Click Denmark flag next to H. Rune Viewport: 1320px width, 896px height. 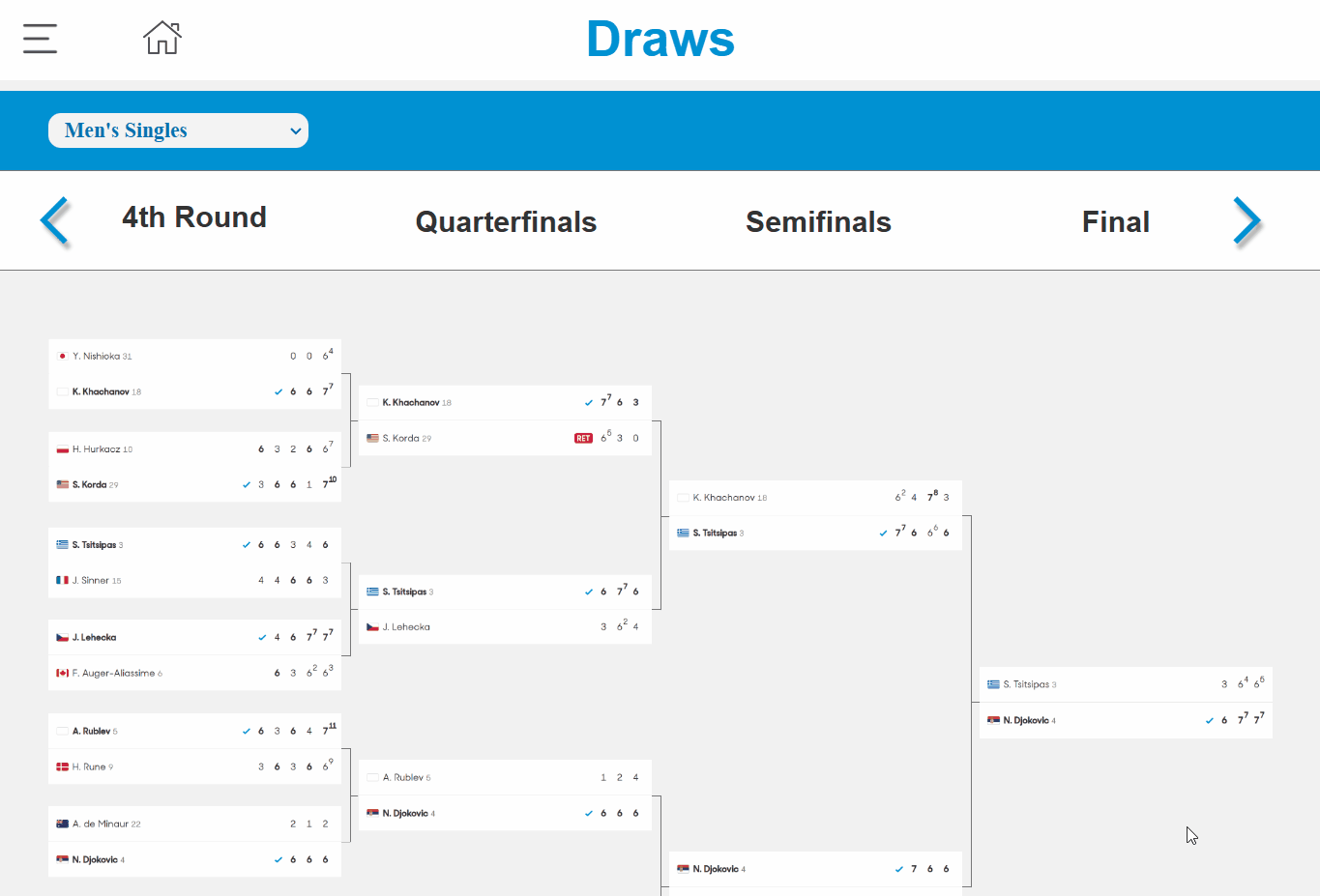(x=63, y=767)
